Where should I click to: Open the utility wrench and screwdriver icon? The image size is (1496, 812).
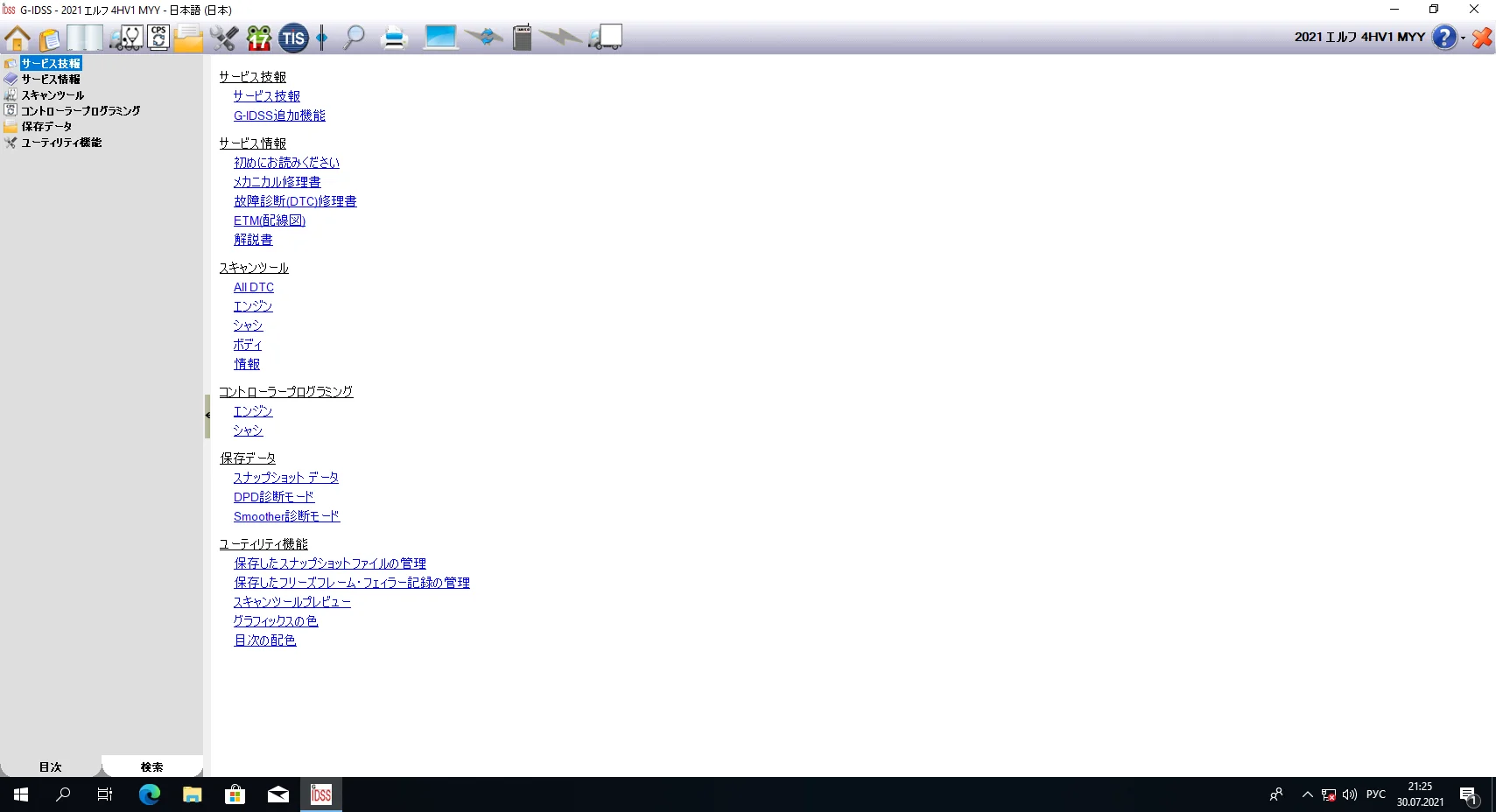(224, 38)
